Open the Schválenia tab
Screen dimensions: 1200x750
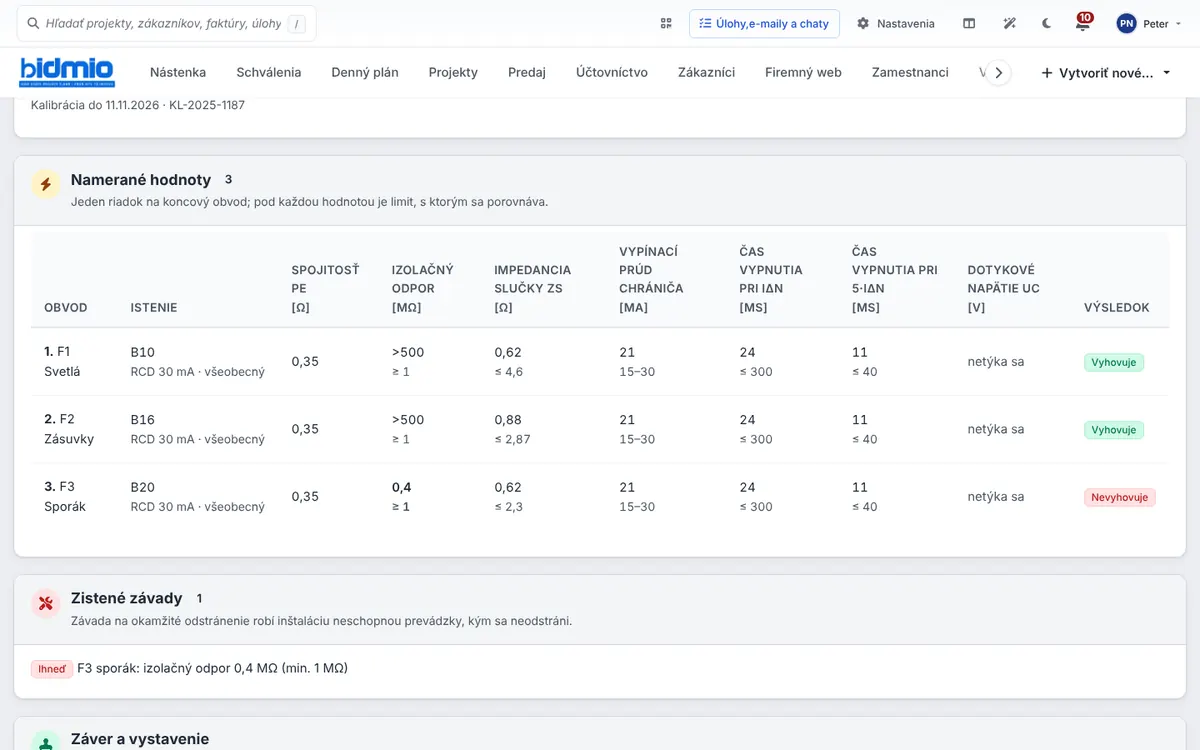(x=269, y=72)
